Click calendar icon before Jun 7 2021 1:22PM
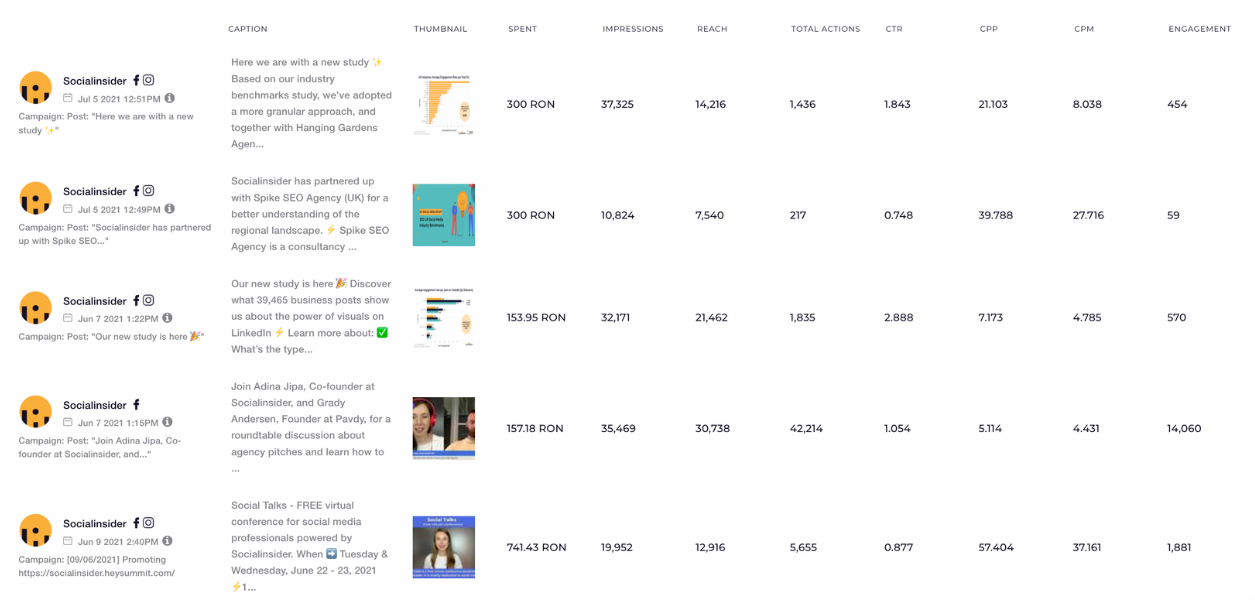 tap(68, 318)
